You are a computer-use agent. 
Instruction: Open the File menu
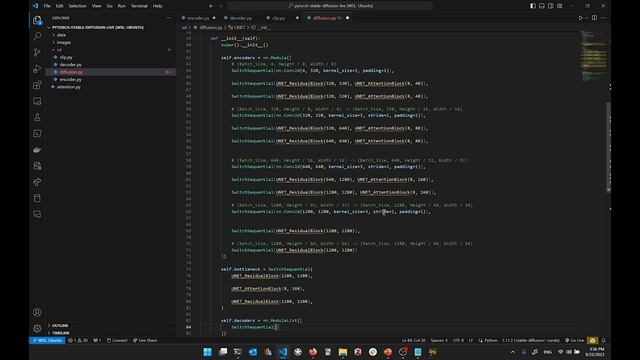[x=47, y=6]
